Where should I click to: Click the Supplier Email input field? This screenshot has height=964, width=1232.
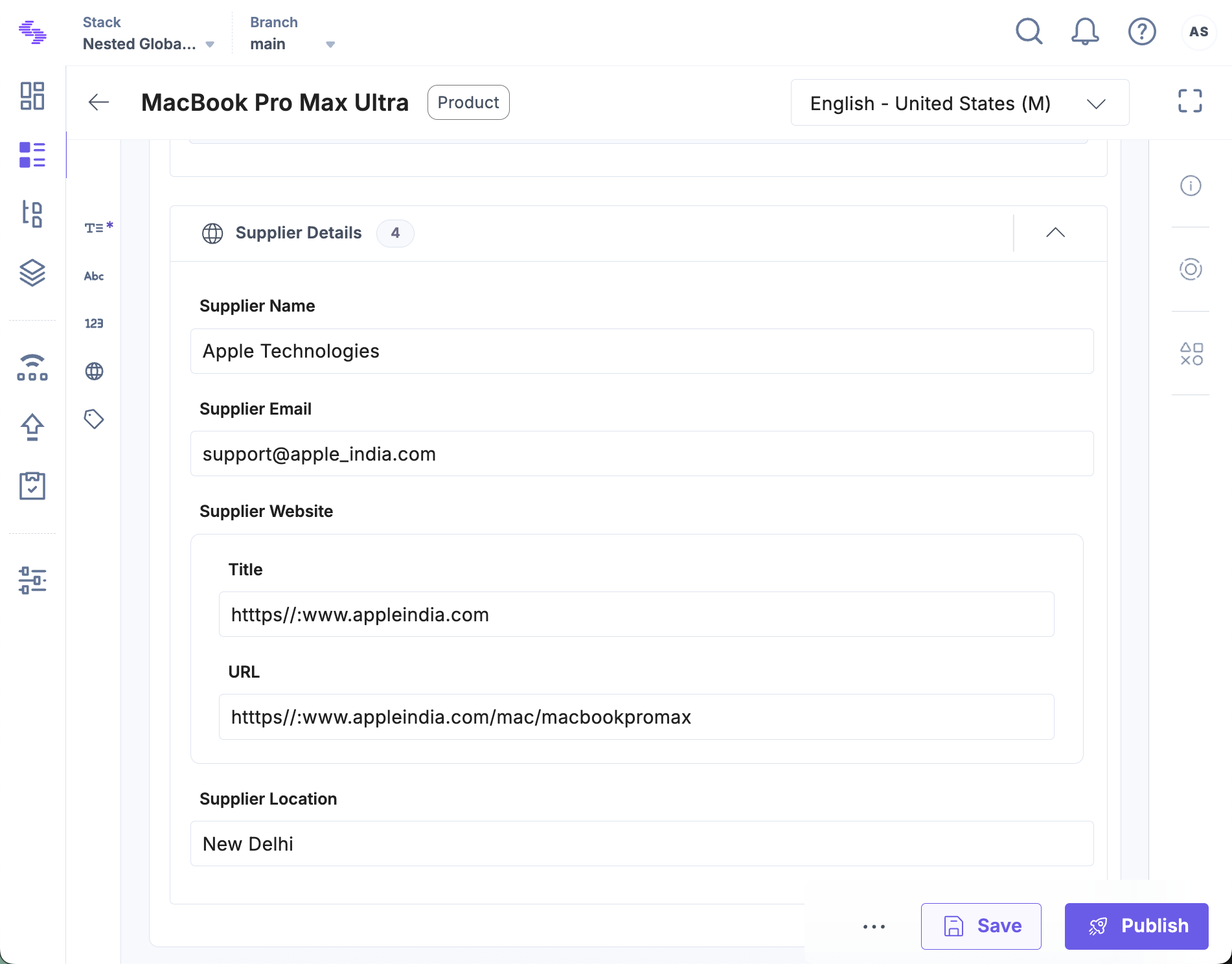click(x=642, y=453)
